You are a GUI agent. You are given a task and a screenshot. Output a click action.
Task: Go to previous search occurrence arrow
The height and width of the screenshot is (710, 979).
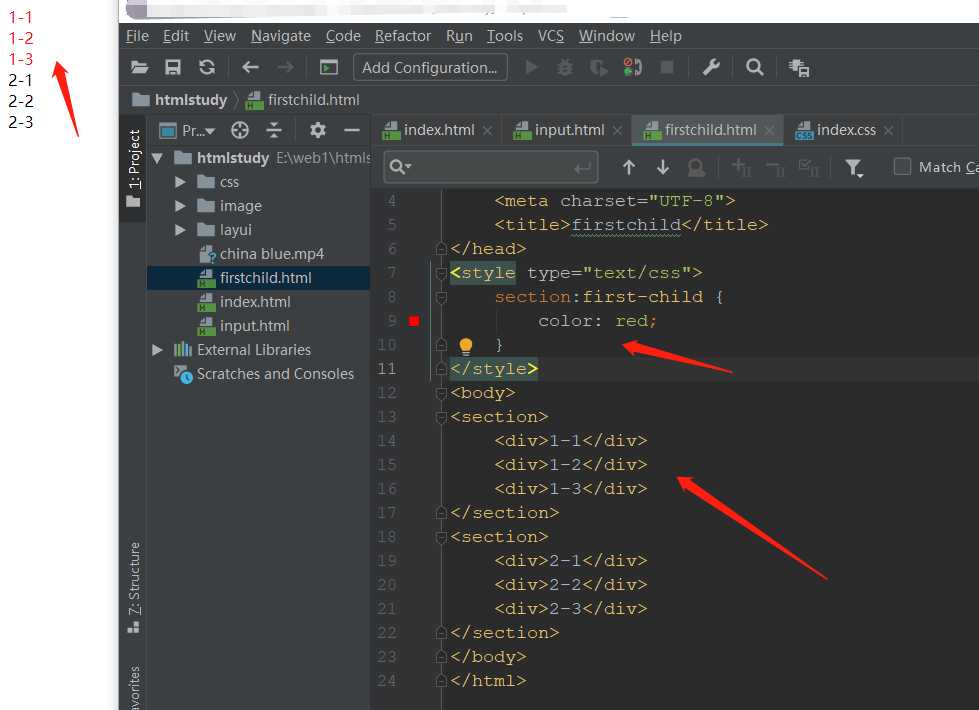tap(629, 167)
